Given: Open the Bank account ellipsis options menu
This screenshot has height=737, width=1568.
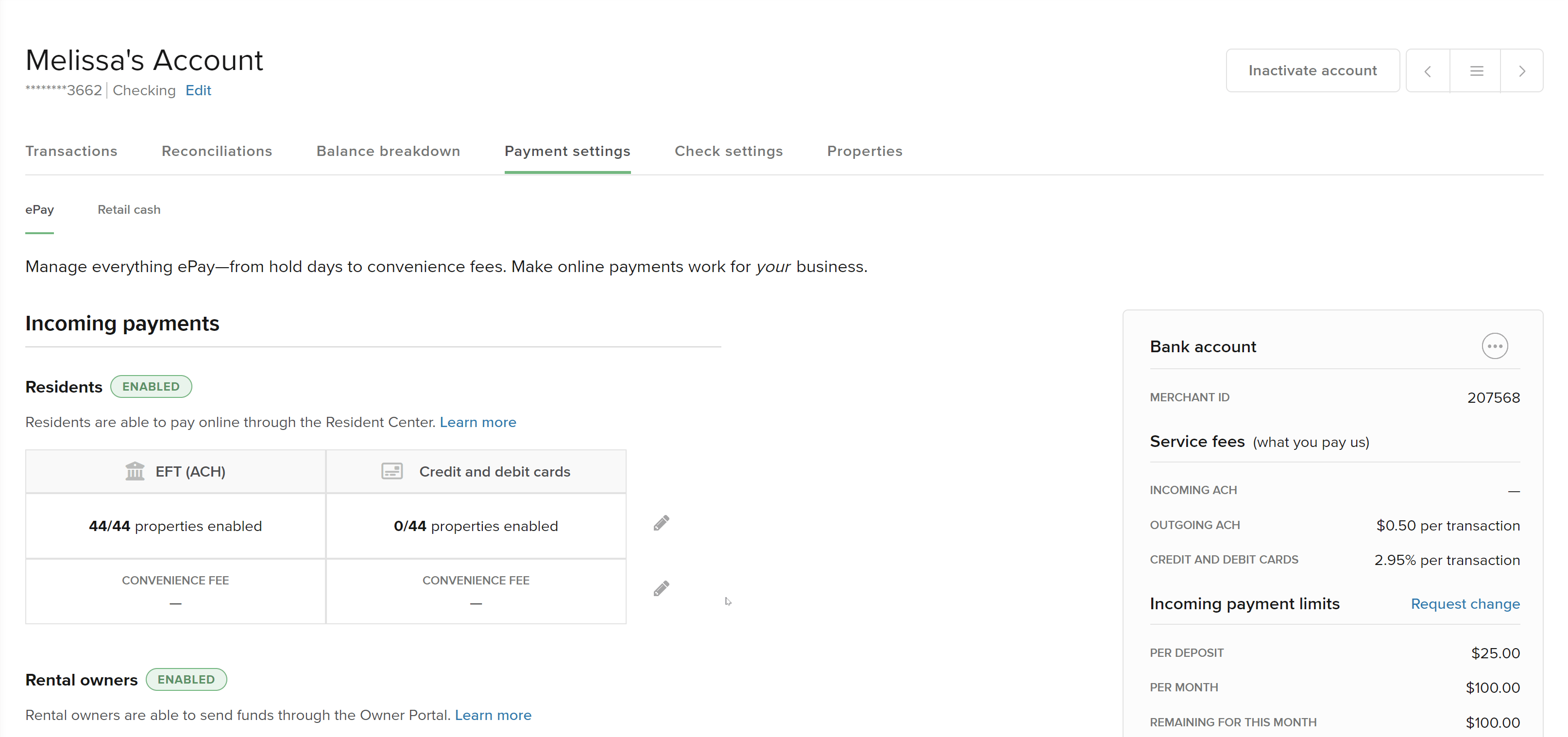Looking at the screenshot, I should [1494, 346].
